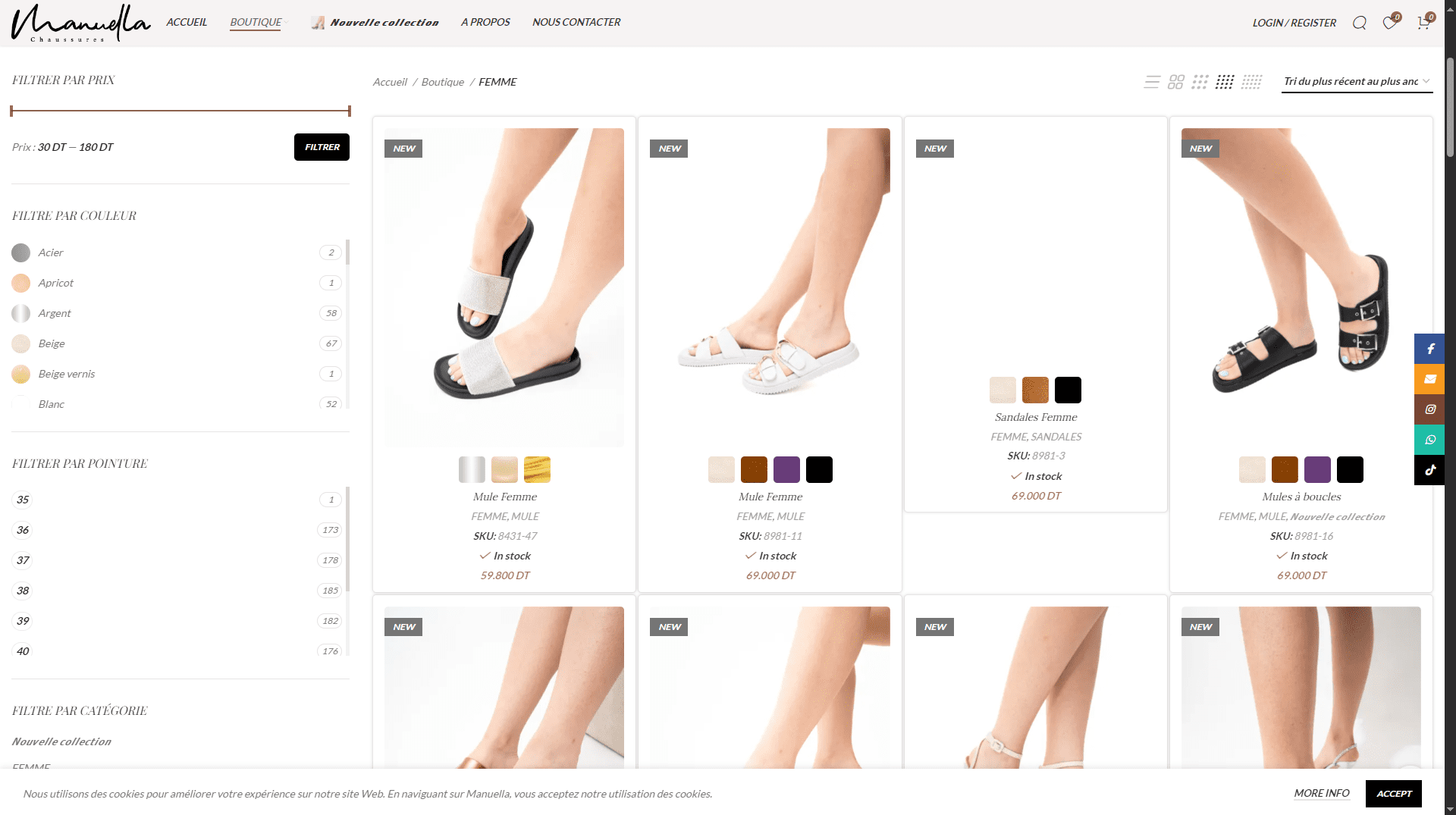Viewport: 1456px width, 815px height.
Task: Open the TikTok social button
Action: click(1429, 470)
